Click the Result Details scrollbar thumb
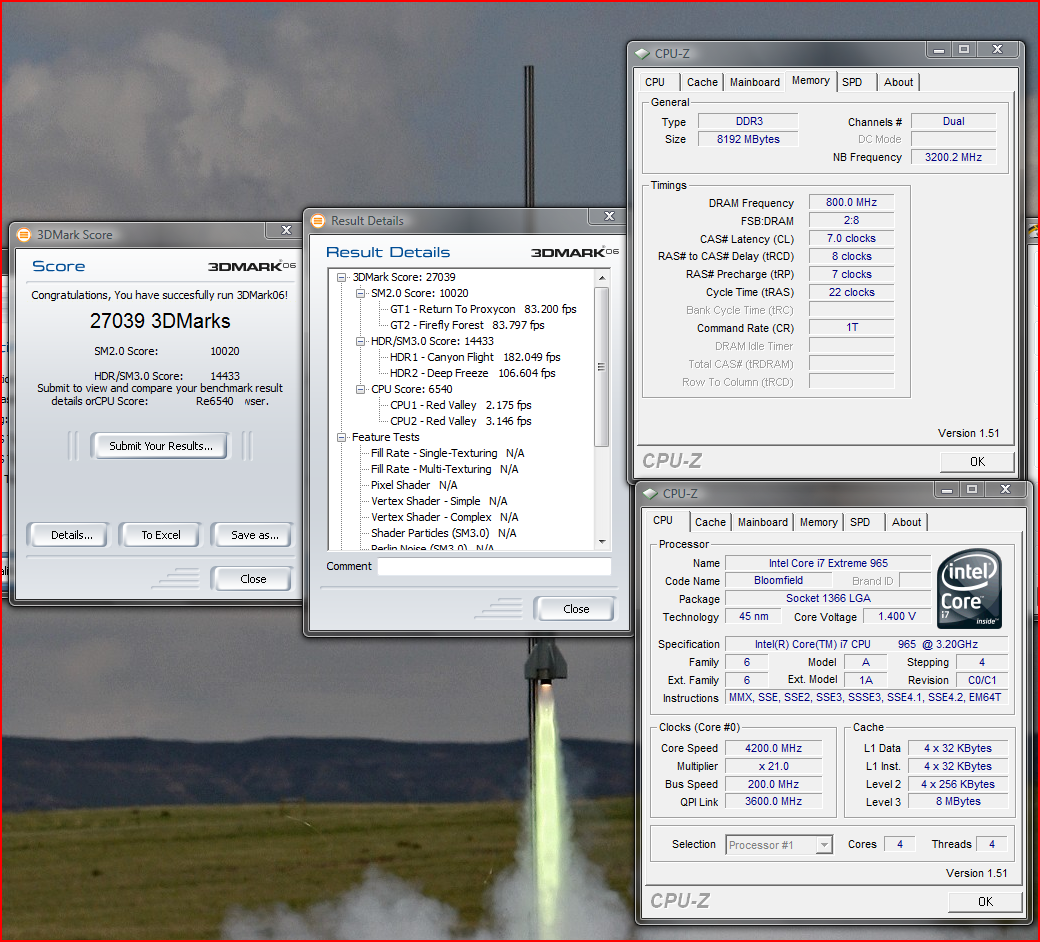Screen dimensions: 1040x942 click(x=602, y=367)
